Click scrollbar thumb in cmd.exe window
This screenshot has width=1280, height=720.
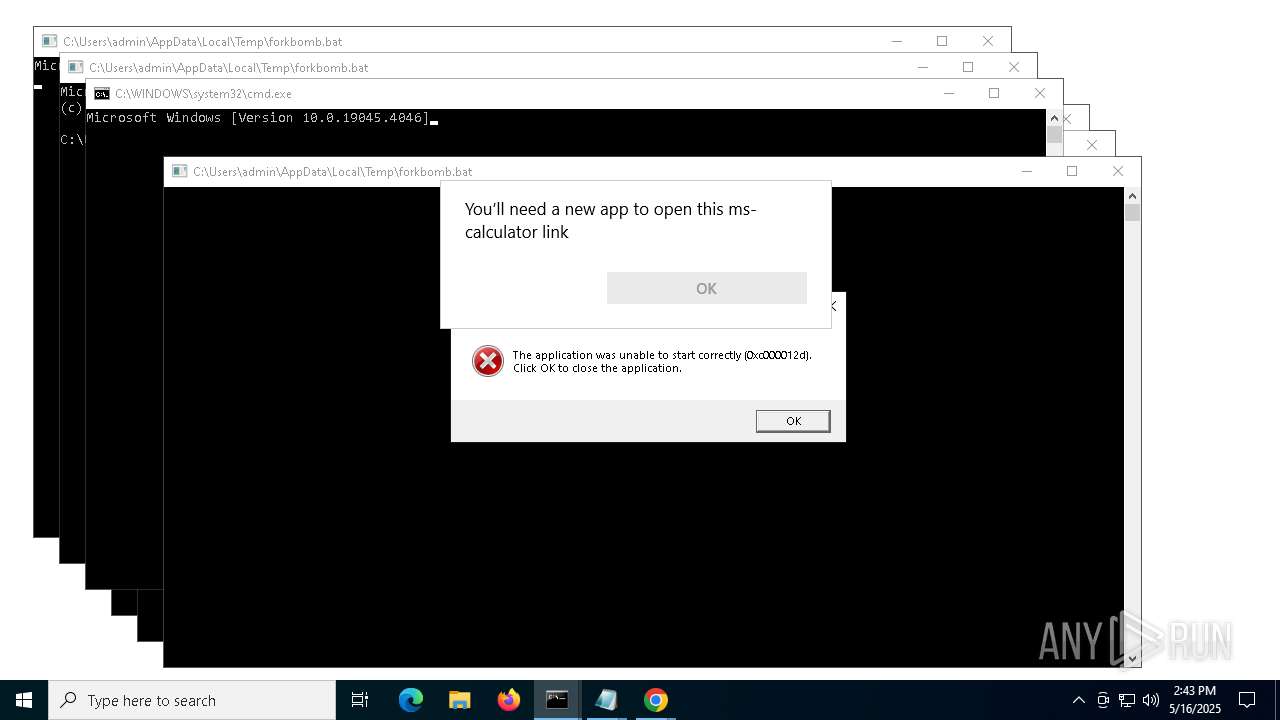point(1054,135)
